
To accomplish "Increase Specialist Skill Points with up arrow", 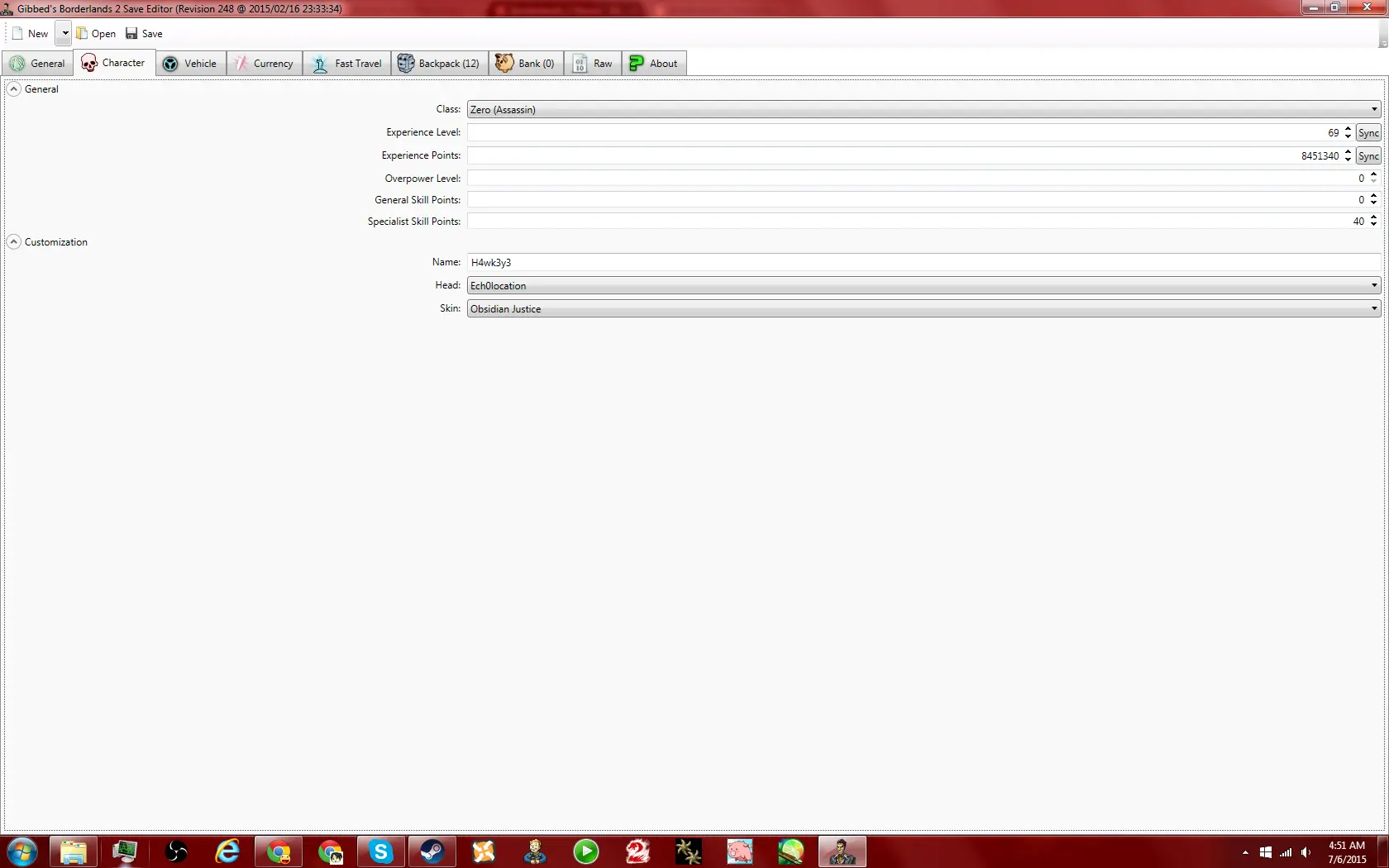I will click(x=1373, y=217).
